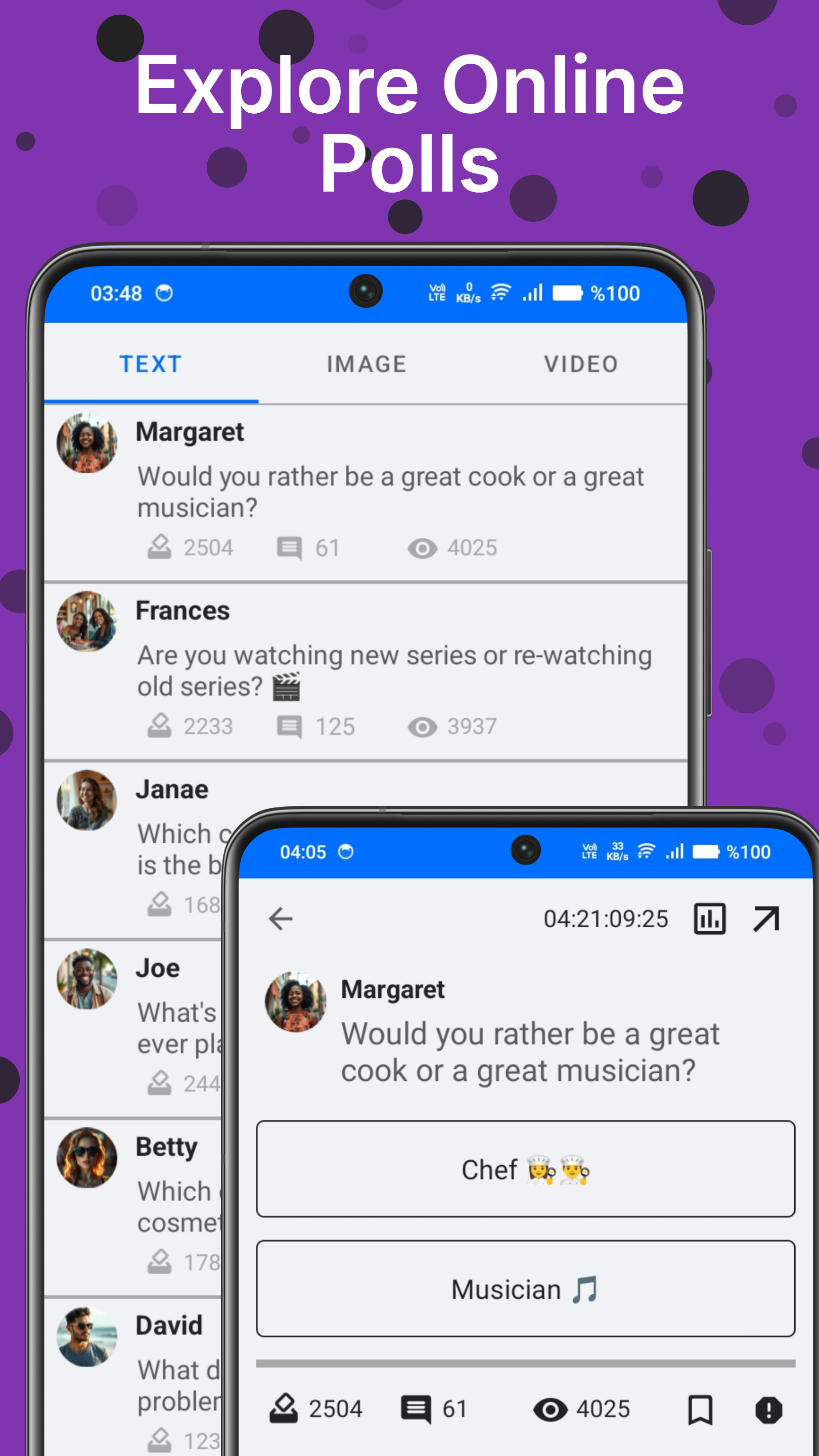Click the vote icon on Frances's poll
Image resolution: width=819 pixels, height=1456 pixels.
click(x=159, y=726)
